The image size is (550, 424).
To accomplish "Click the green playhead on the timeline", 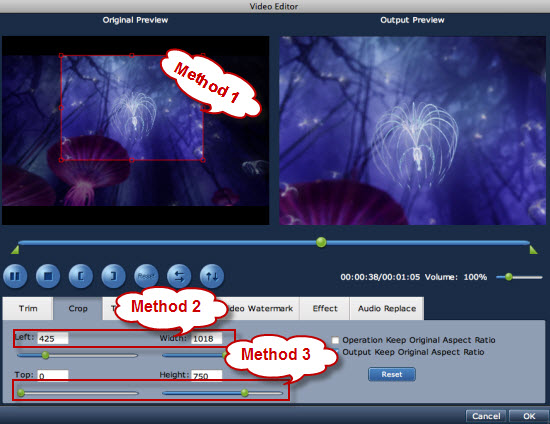I will coord(321,242).
